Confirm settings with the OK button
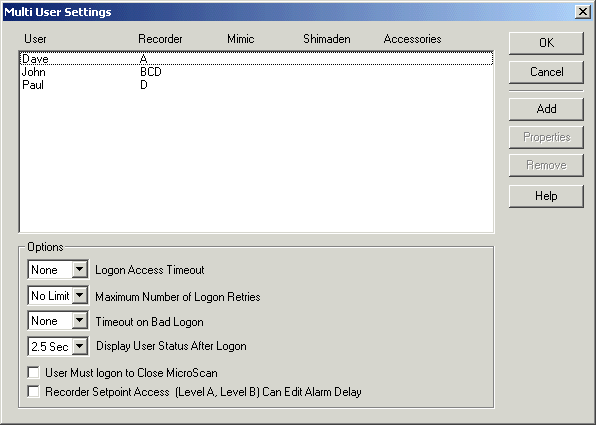 546,43
